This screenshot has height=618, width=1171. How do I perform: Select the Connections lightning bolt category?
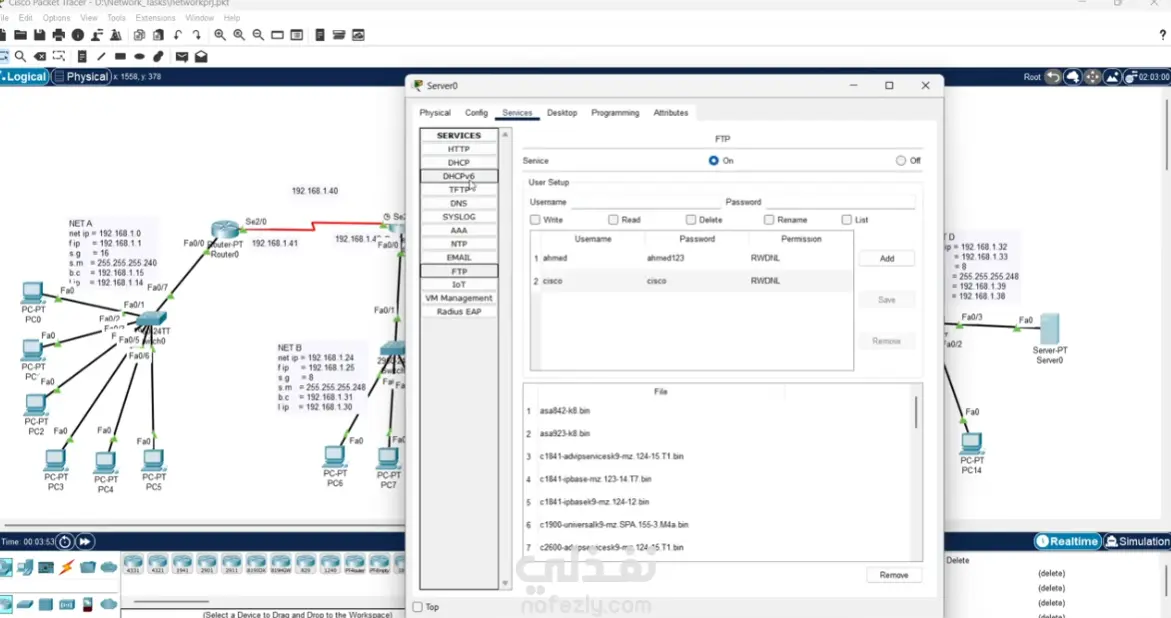pos(66,567)
